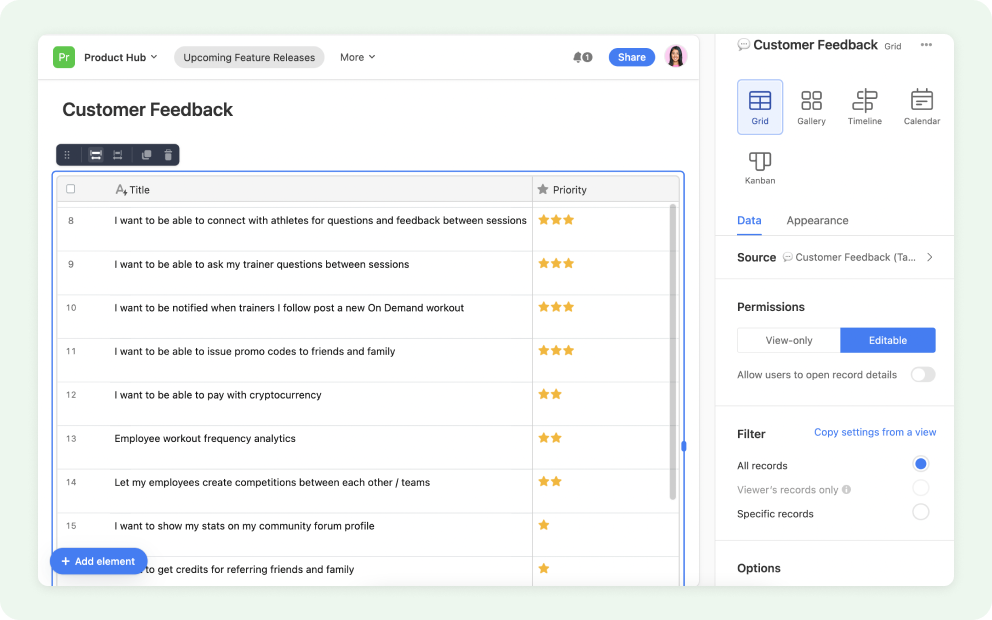Choose the Specific records filter option
Image resolution: width=992 pixels, height=620 pixels.
tap(920, 511)
